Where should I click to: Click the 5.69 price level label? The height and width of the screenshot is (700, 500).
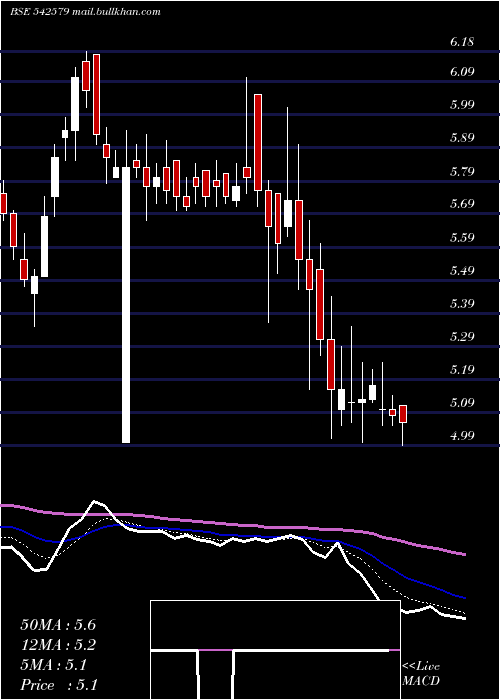click(462, 204)
